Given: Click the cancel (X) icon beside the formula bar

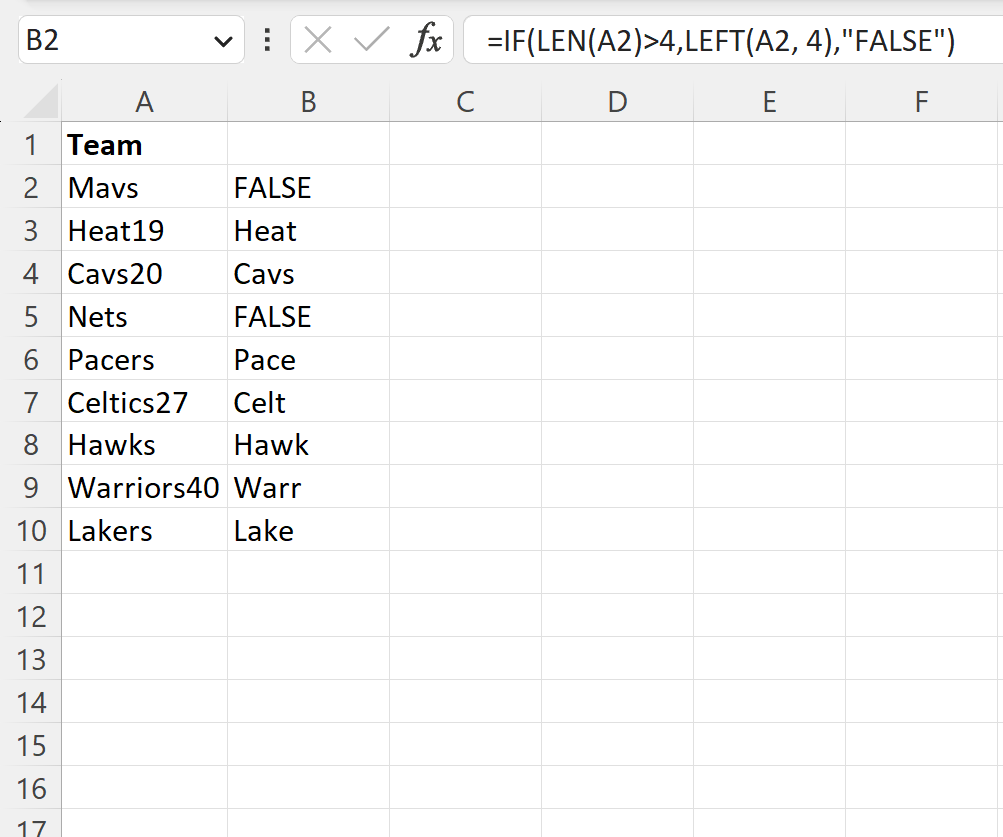Looking at the screenshot, I should (316, 40).
